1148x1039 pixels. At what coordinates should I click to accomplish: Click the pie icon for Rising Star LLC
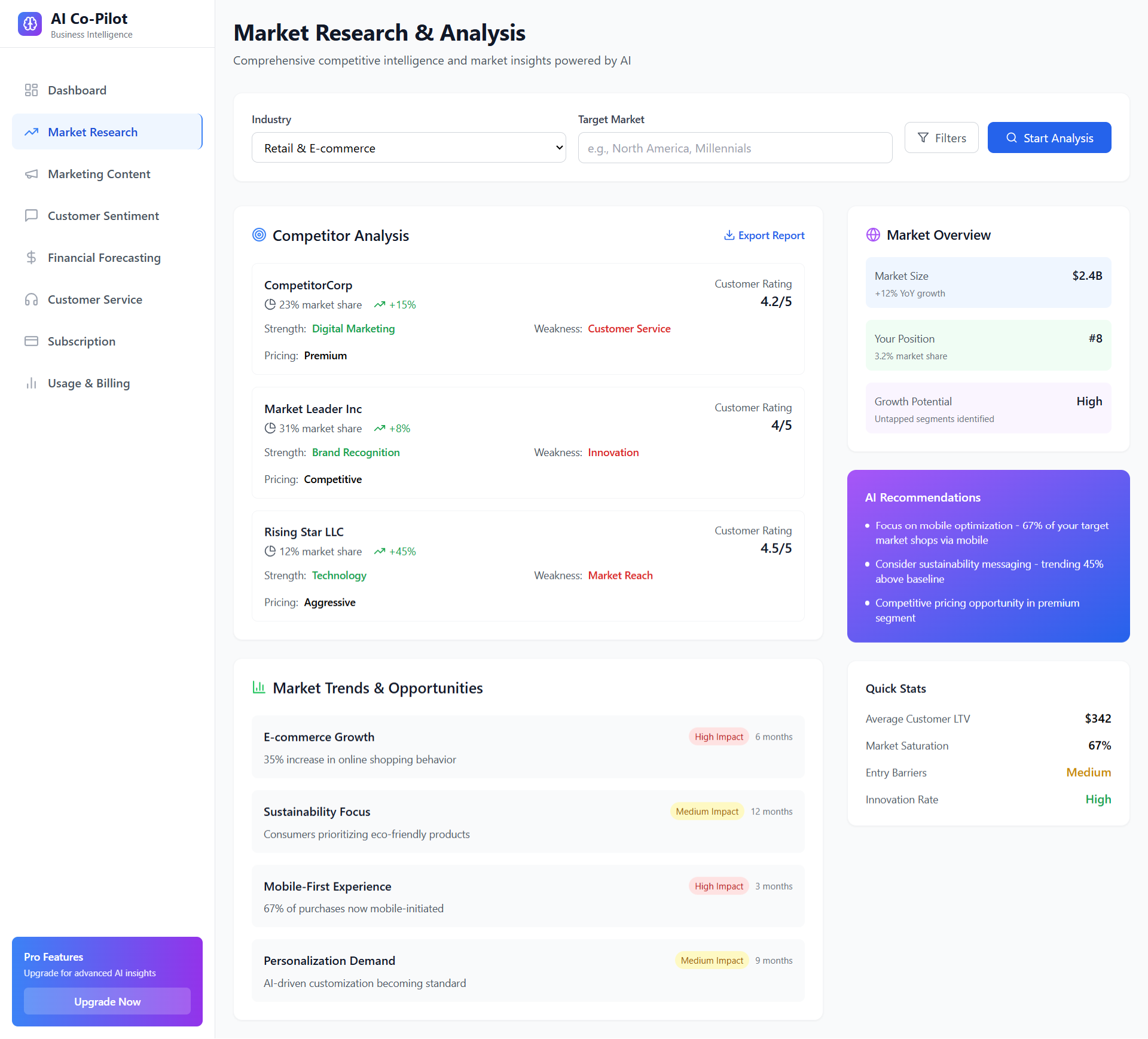(270, 551)
